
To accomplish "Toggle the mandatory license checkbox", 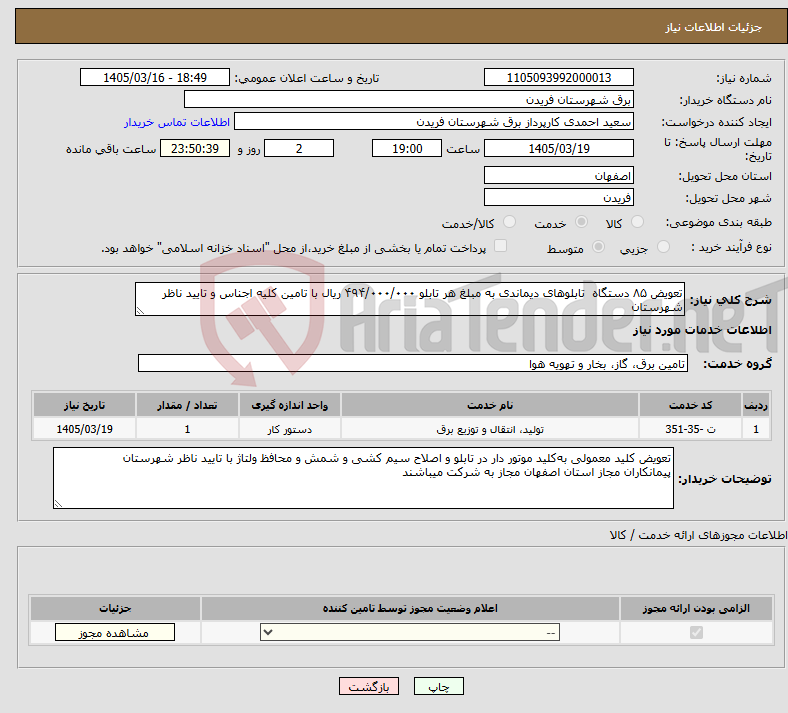I will point(696,632).
